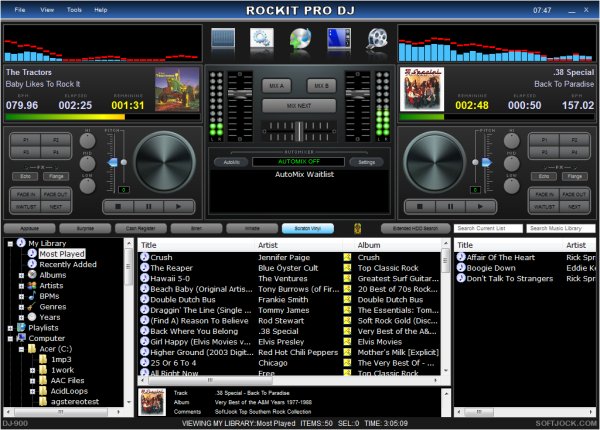Toggle Flange effect on the left deck
Screen dimensions: 600x430
(56, 176)
